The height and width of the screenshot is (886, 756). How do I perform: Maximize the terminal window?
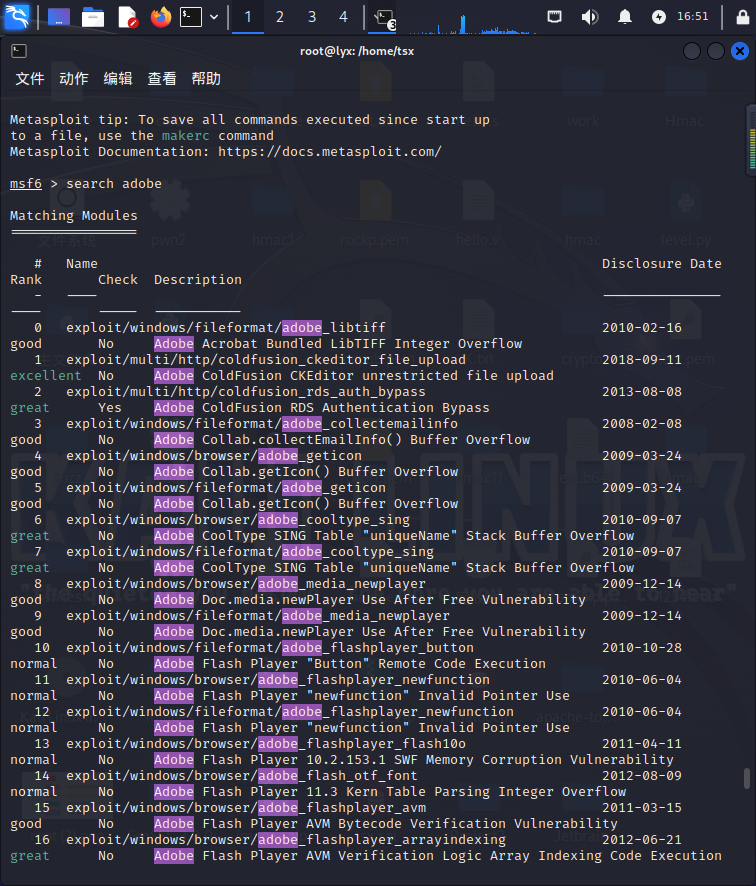click(716, 51)
